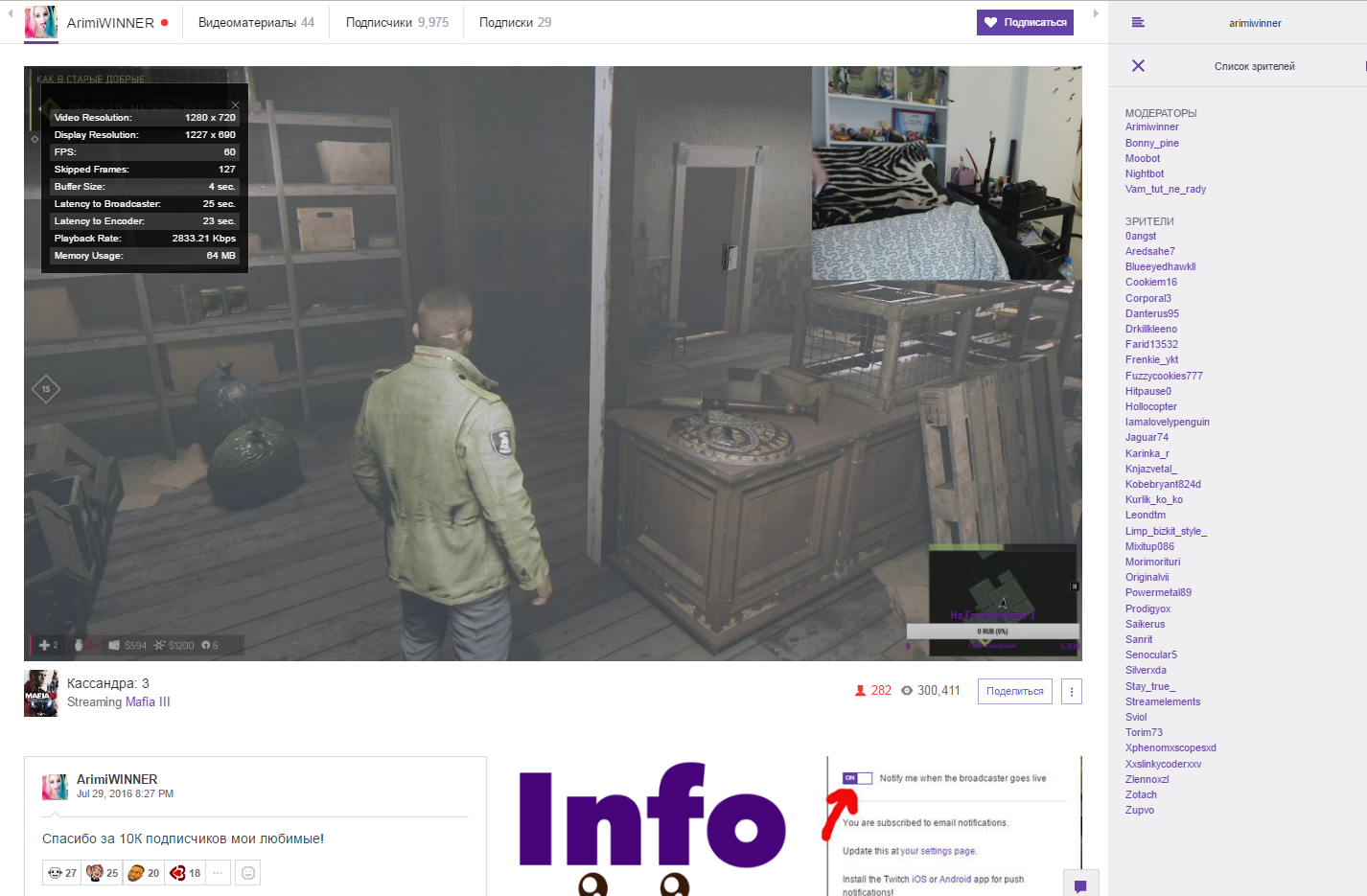
Task: Select viewer Morimorituri
Action: click(x=1153, y=562)
